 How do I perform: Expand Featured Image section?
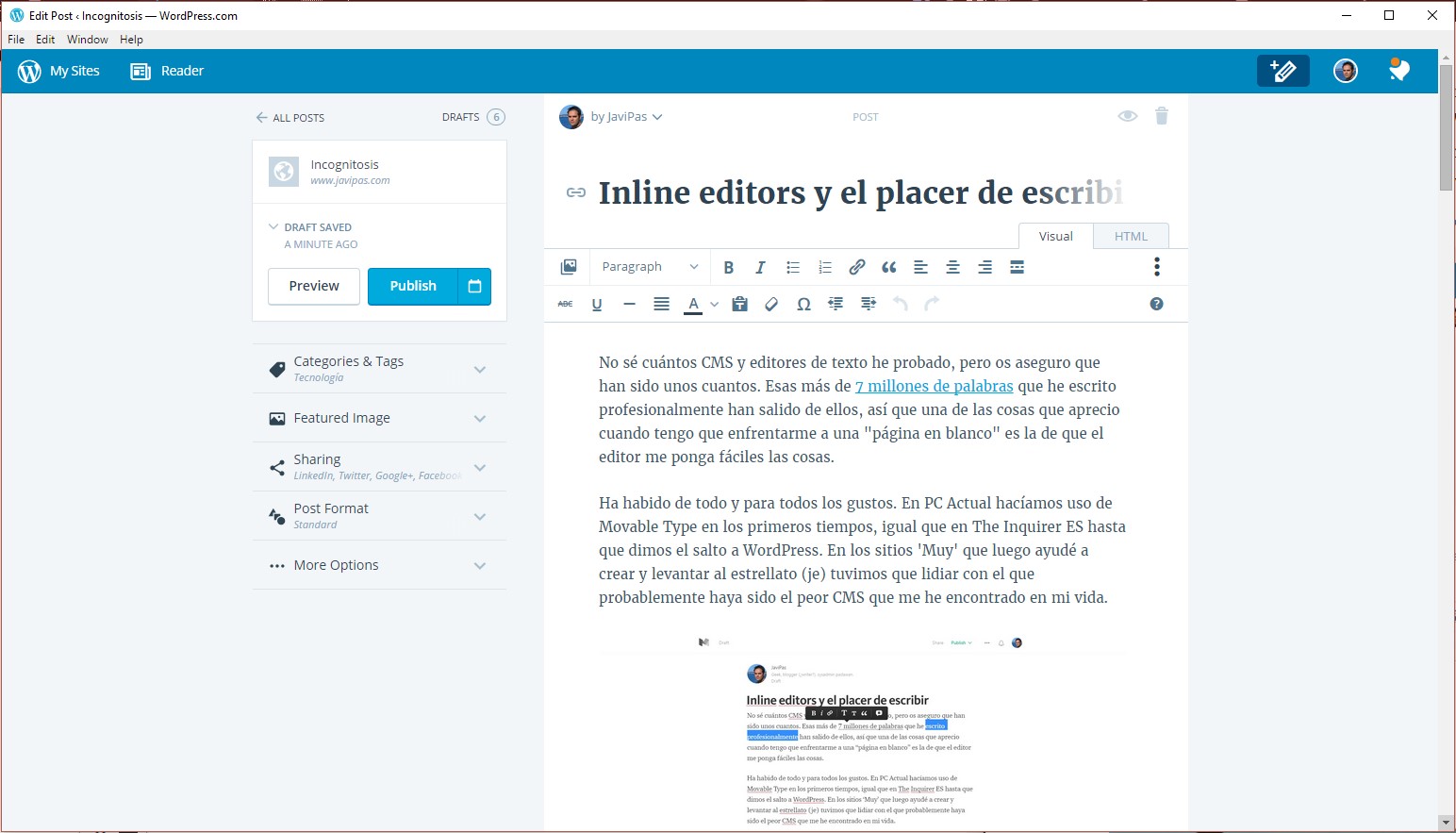click(x=379, y=418)
